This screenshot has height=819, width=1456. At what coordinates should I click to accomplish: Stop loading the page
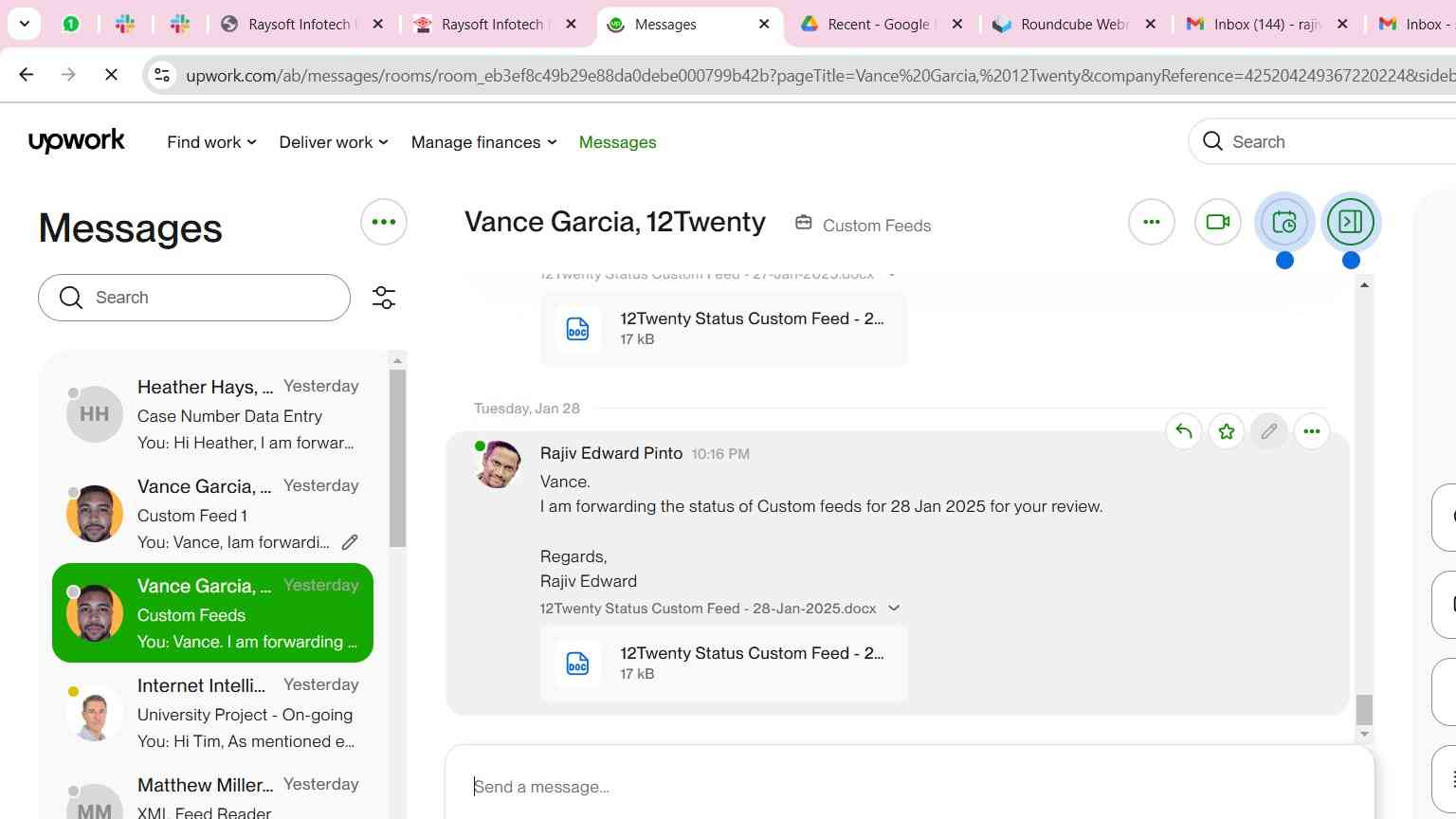[x=111, y=74]
